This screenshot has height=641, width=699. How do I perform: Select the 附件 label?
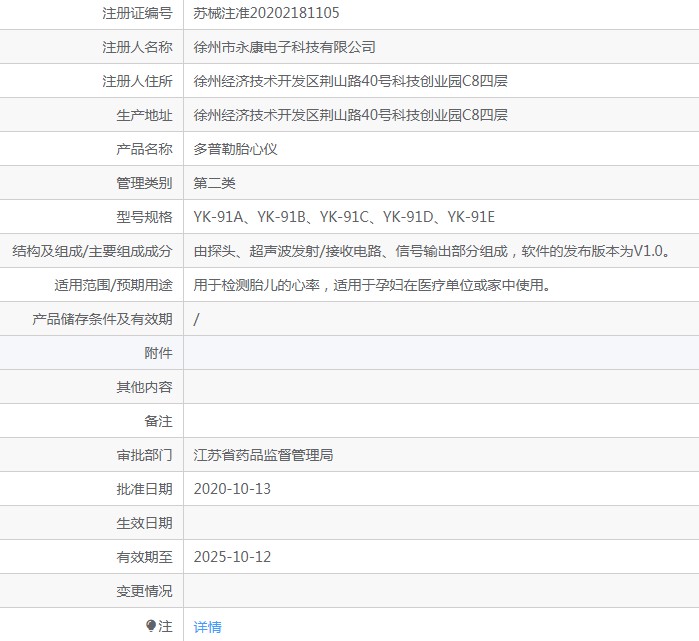pyautogui.click(x=158, y=353)
